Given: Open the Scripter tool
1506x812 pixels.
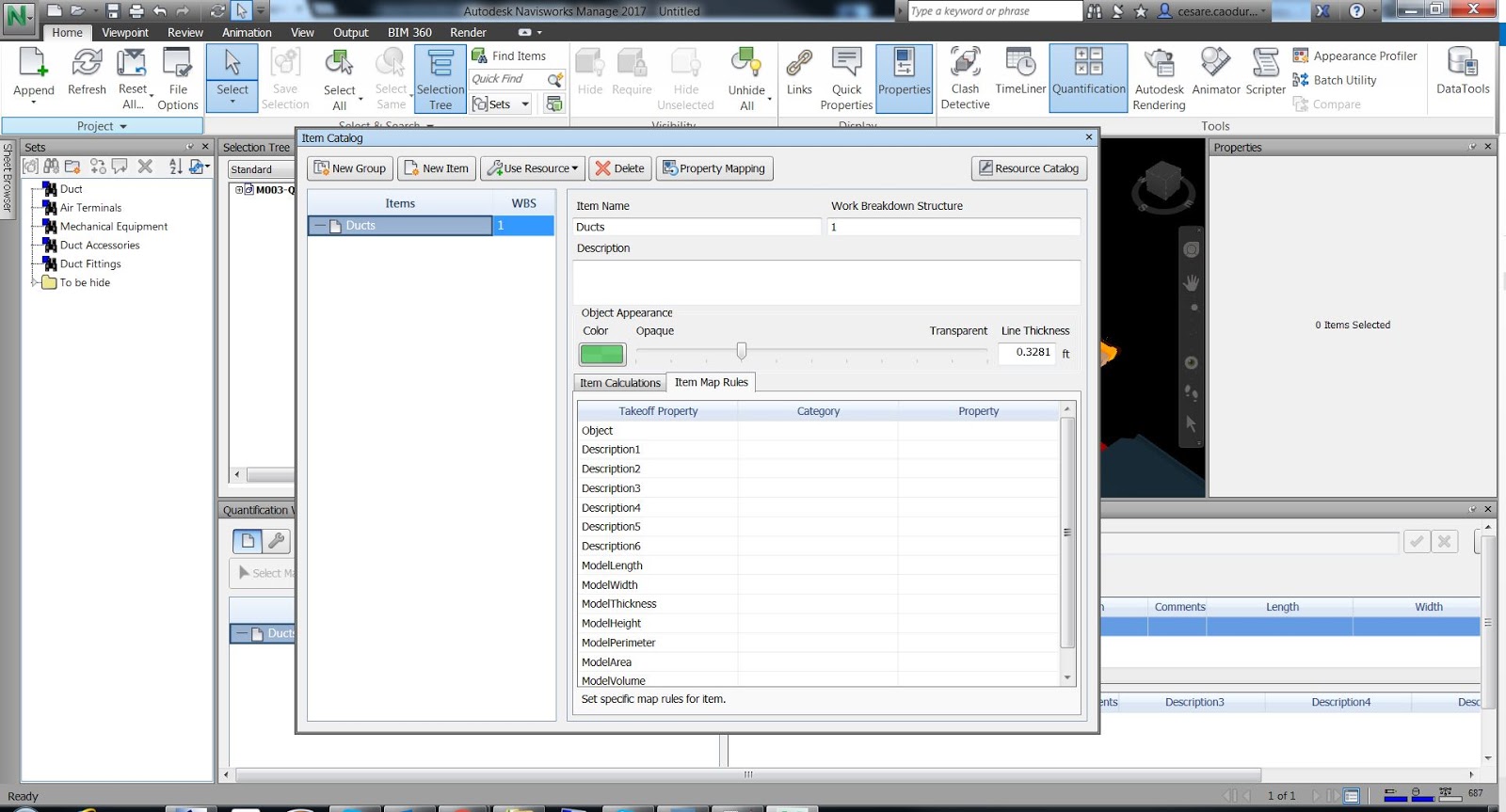Looking at the screenshot, I should click(1265, 72).
